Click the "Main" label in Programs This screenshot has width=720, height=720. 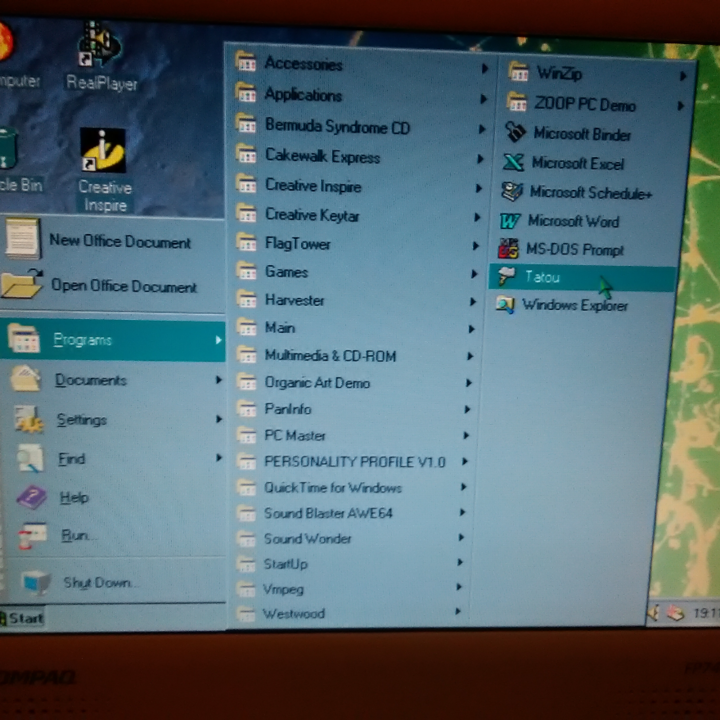coord(280,327)
